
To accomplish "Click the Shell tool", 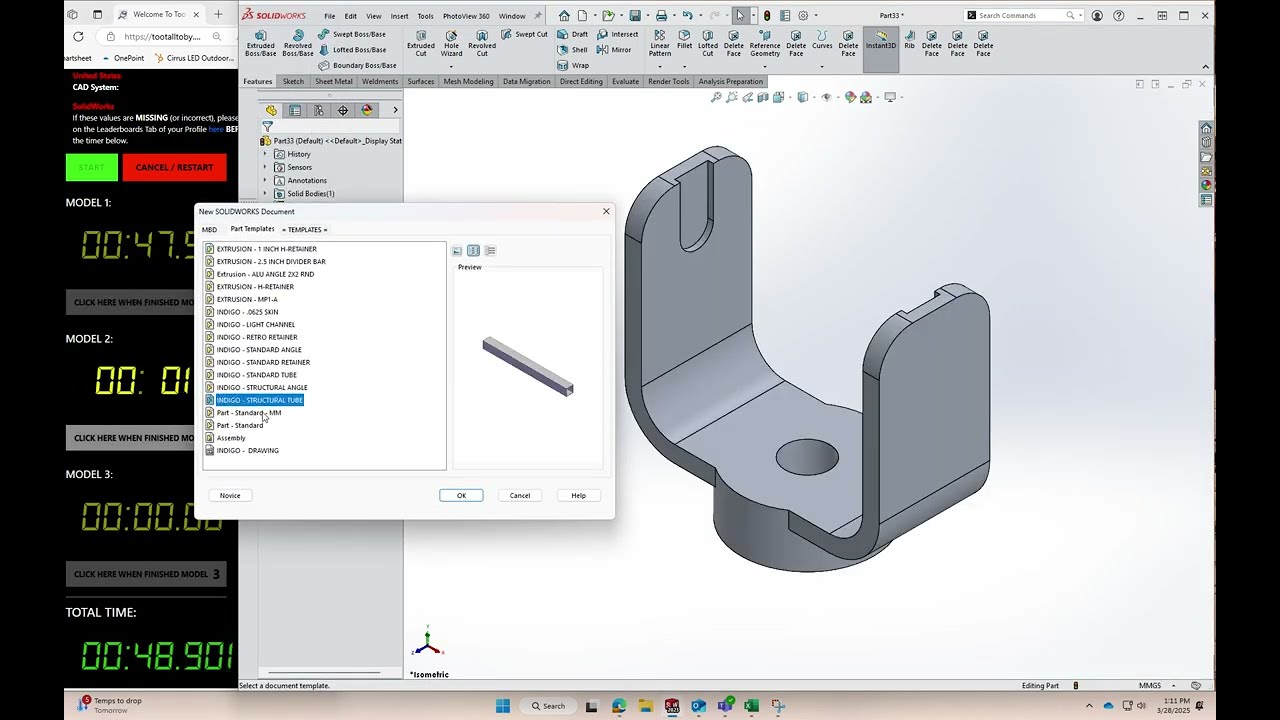I will click(573, 50).
